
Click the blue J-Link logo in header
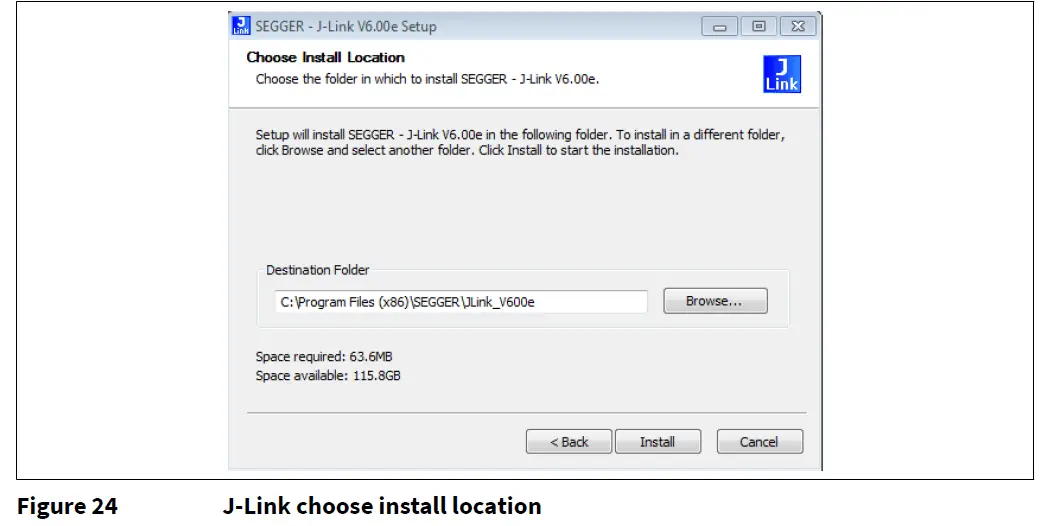tap(782, 74)
